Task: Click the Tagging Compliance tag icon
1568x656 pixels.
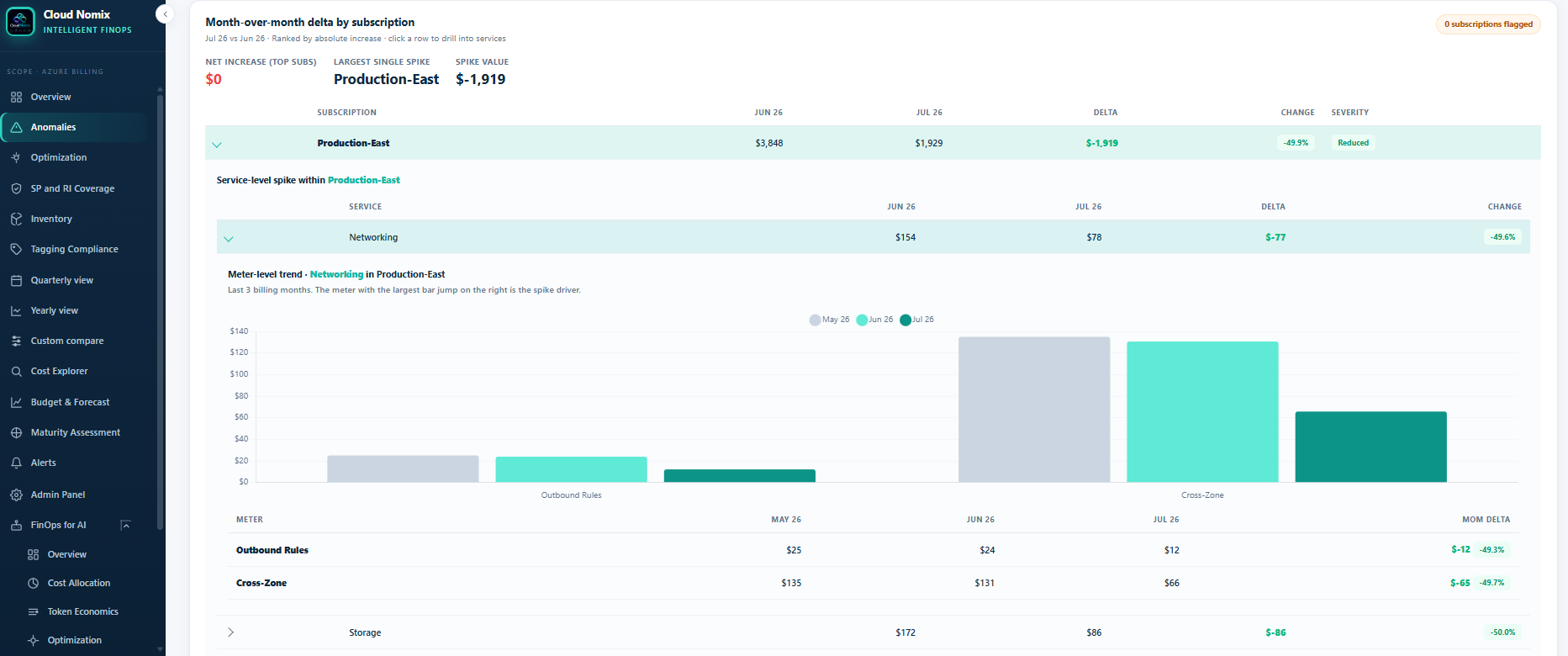Action: coord(16,249)
